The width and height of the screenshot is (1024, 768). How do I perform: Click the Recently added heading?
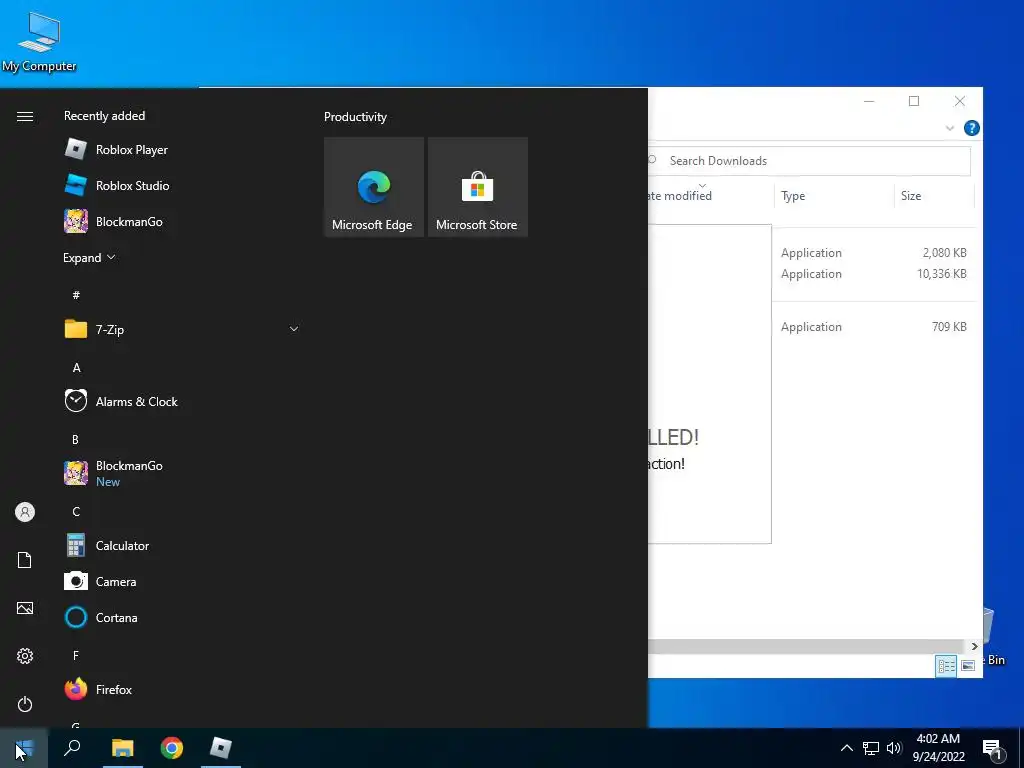click(x=104, y=116)
